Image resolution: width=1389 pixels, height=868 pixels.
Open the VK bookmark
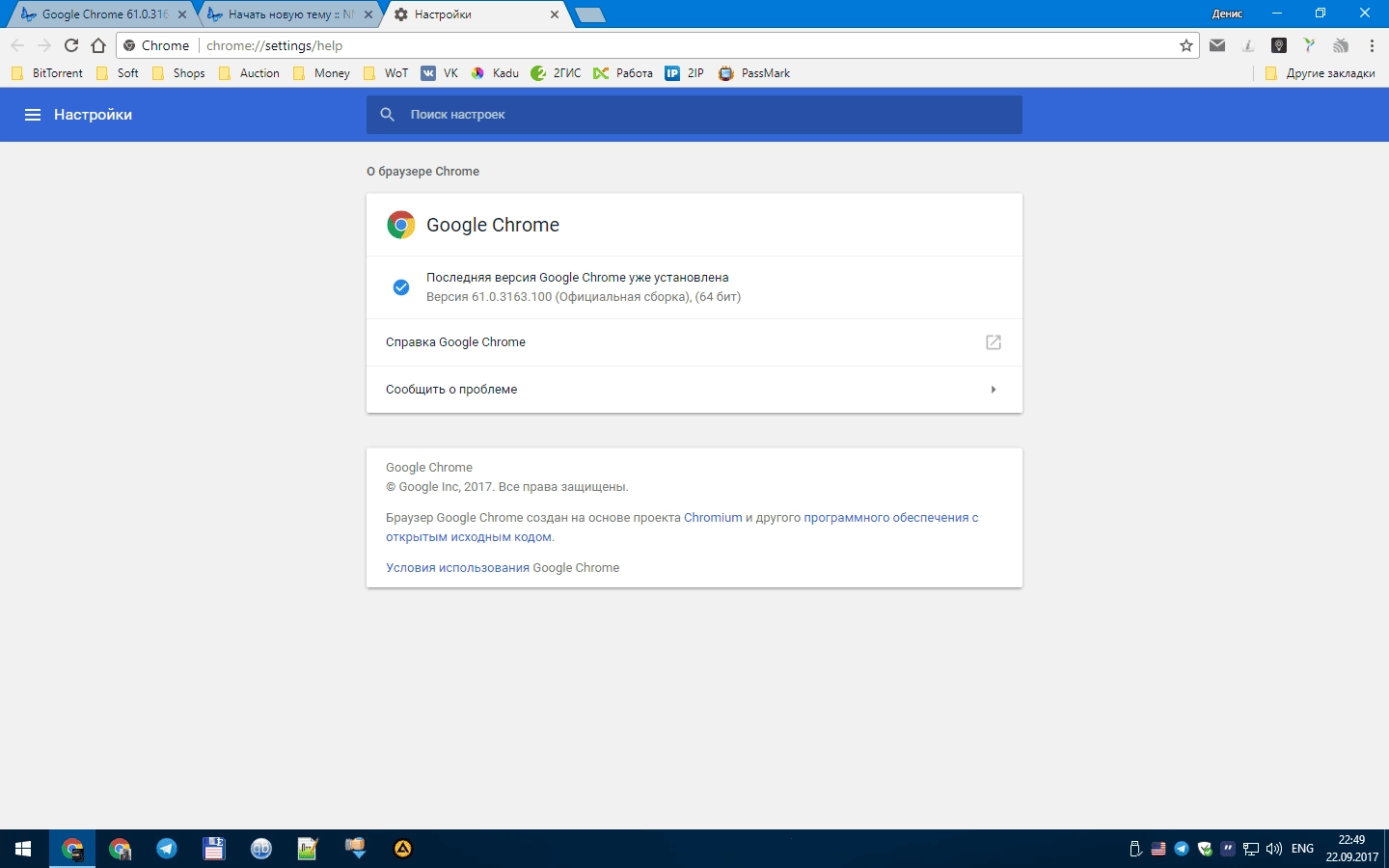tap(440, 73)
